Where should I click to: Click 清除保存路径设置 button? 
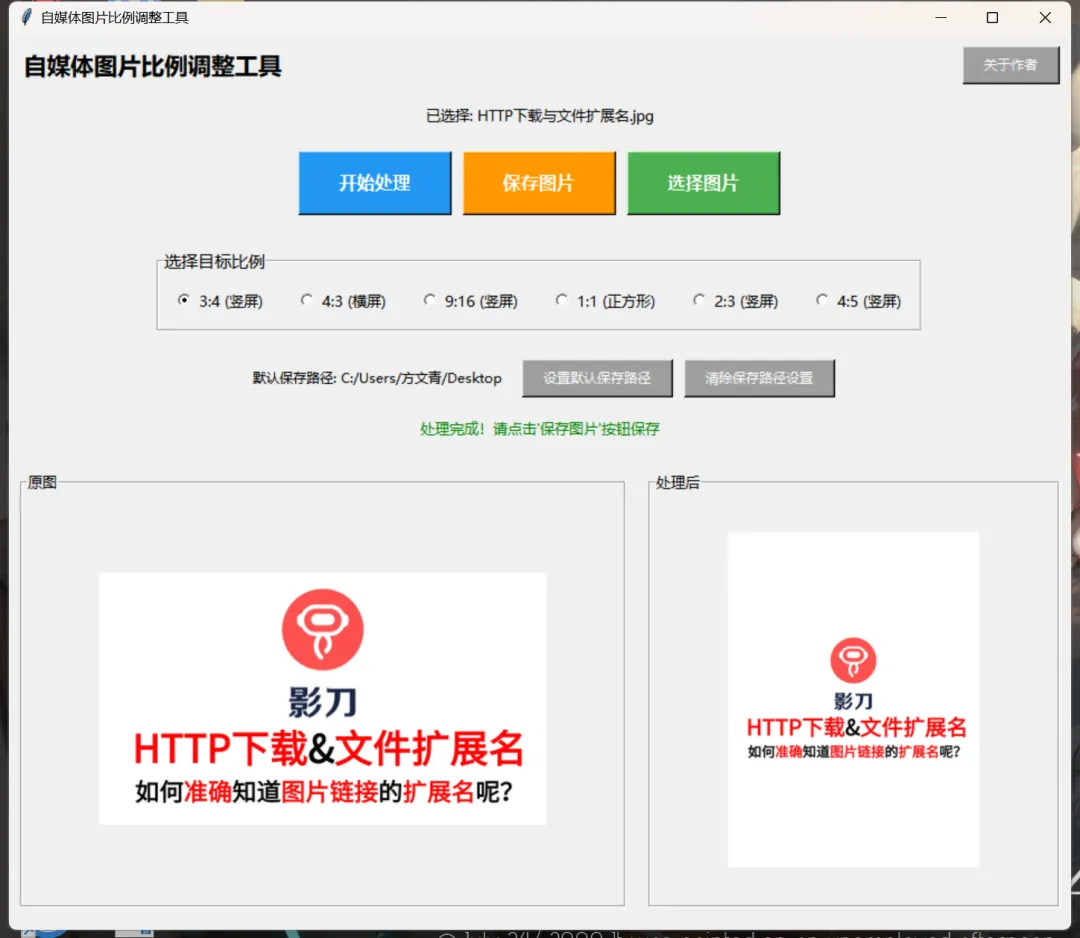coord(759,378)
